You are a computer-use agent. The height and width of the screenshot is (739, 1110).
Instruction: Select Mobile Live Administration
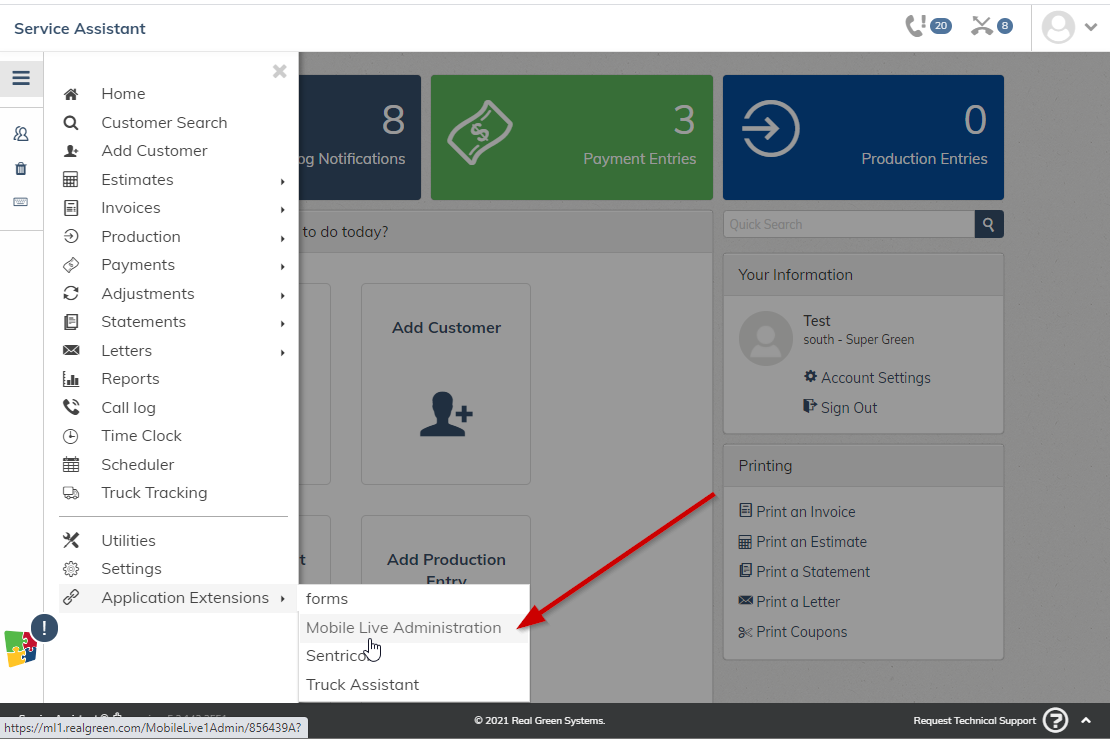pos(404,628)
